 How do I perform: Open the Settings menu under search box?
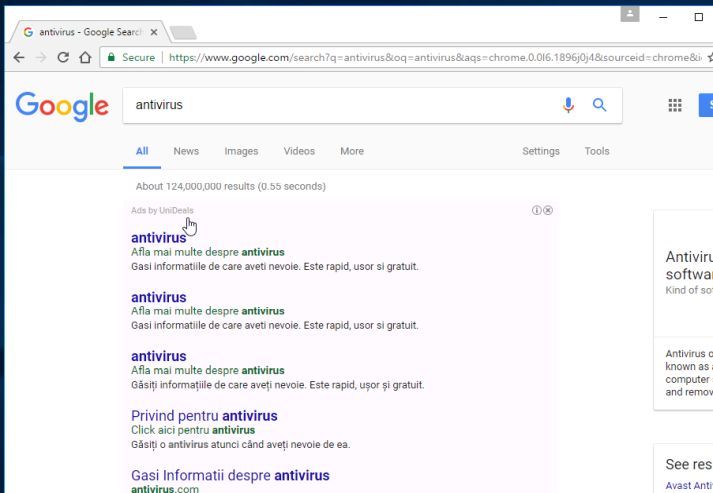click(x=541, y=151)
